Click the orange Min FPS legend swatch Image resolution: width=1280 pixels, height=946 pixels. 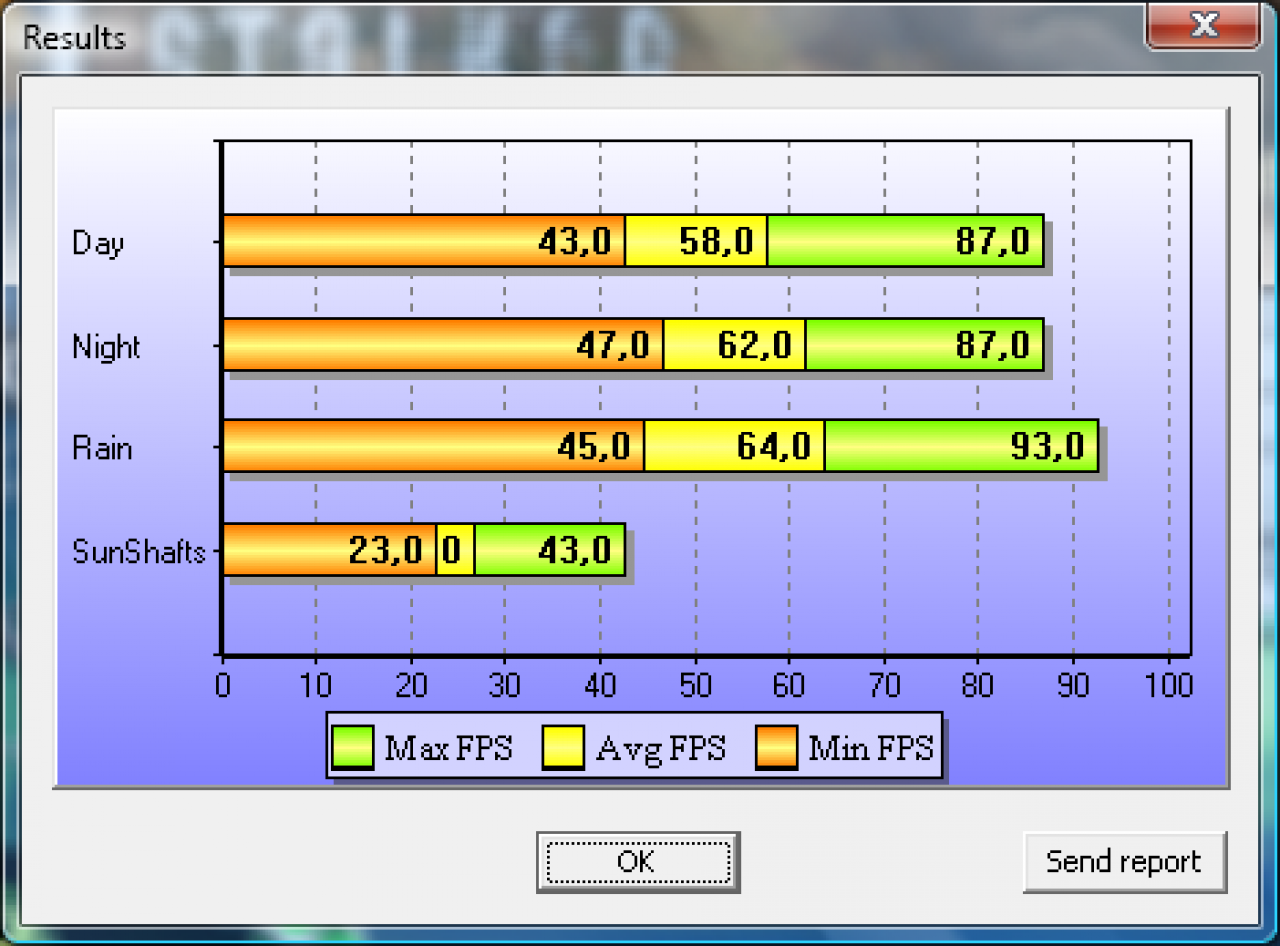point(775,748)
